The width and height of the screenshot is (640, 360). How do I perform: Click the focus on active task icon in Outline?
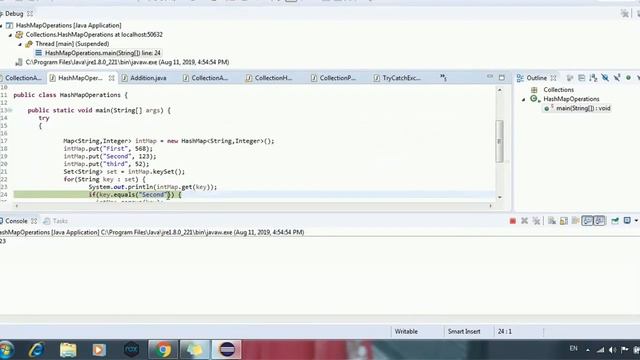coord(570,78)
